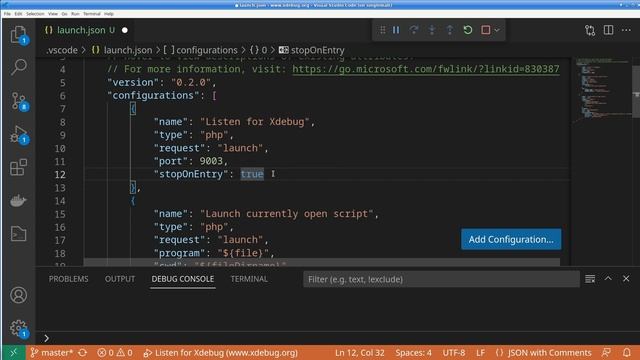Open the Extensions view
Screen dimensions: 640x360
[18, 167]
